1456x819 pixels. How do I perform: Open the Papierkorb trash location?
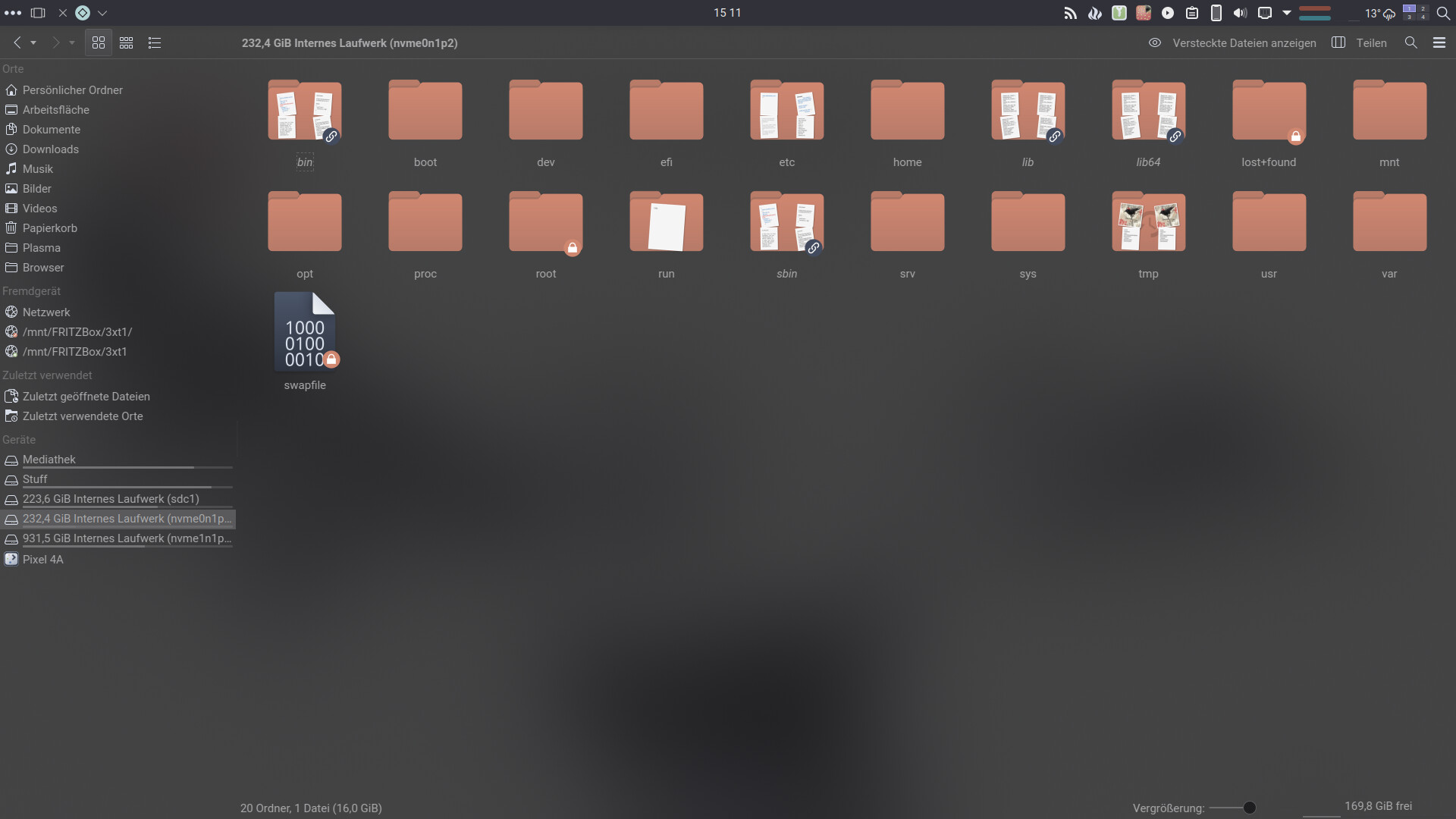click(x=49, y=228)
